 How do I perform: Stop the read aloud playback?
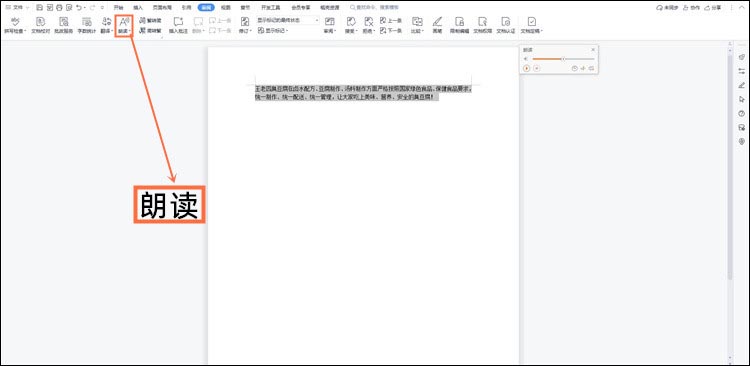[x=537, y=68]
